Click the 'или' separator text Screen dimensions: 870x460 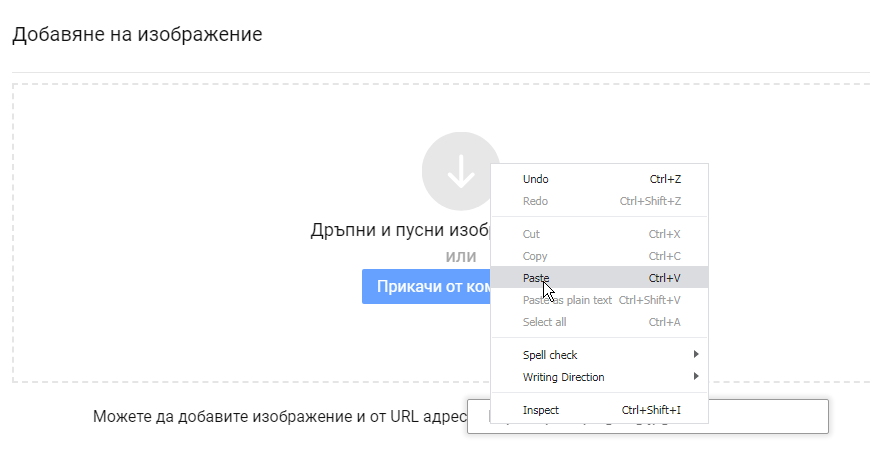point(461,257)
